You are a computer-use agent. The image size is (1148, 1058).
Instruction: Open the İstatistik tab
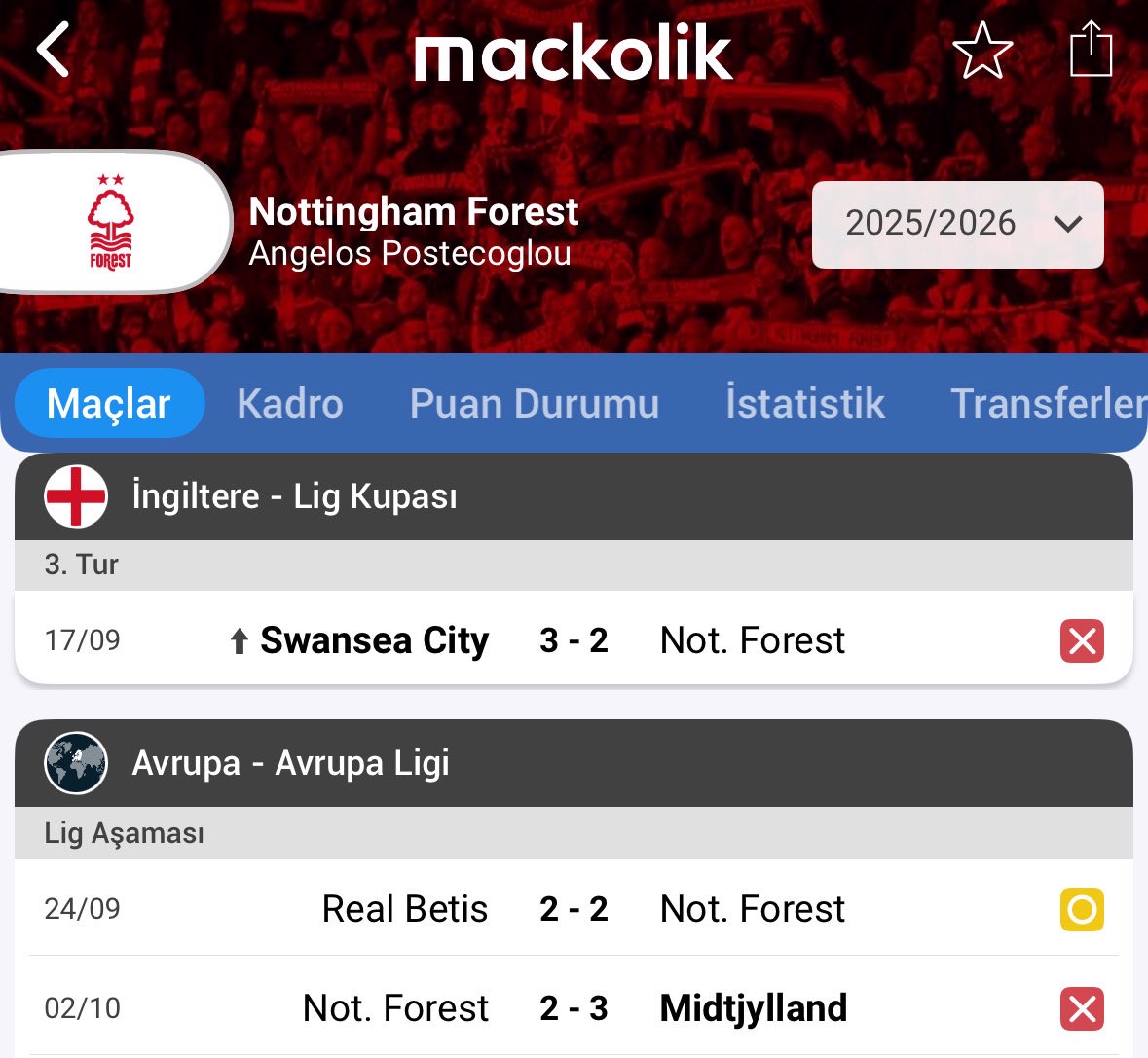pos(804,403)
